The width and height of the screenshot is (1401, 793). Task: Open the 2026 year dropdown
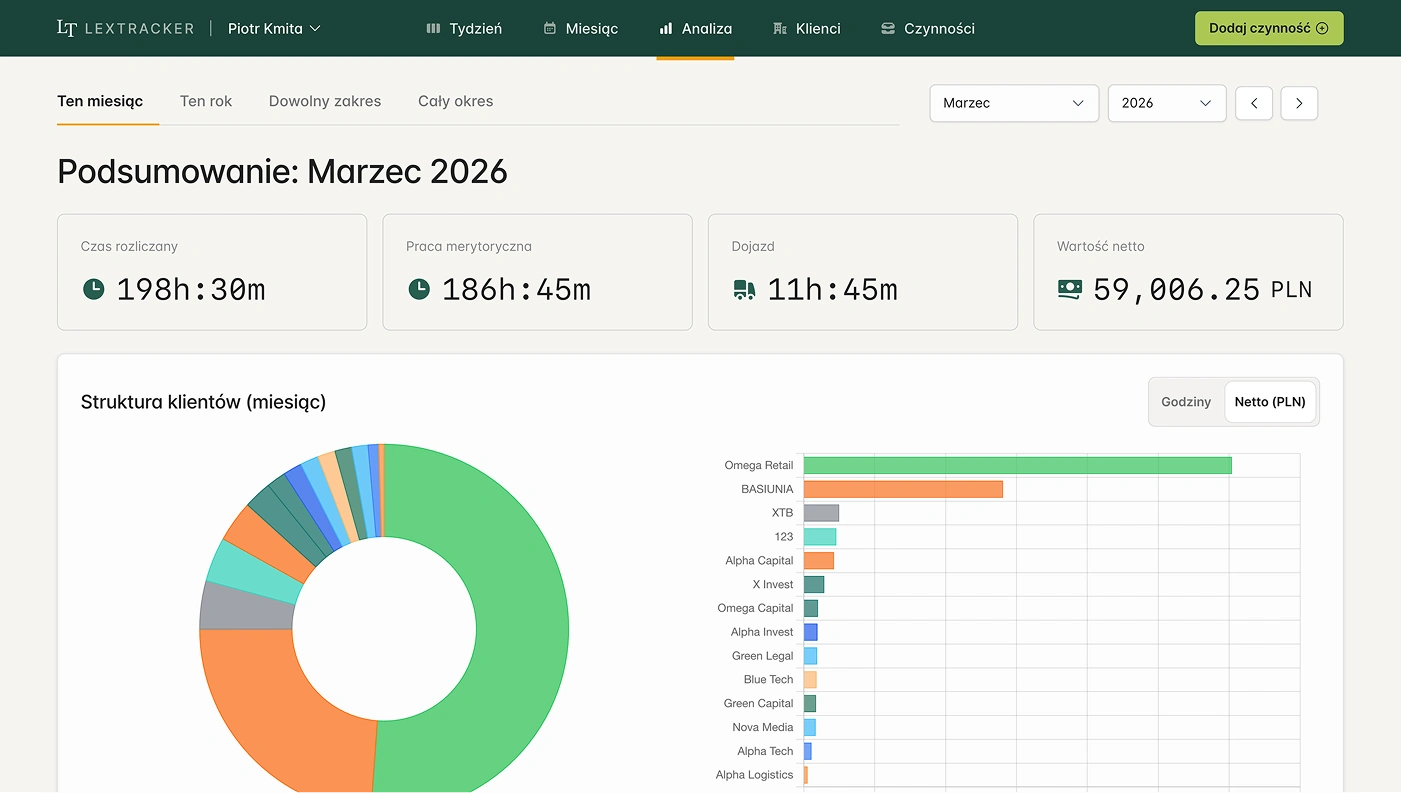click(x=1166, y=103)
